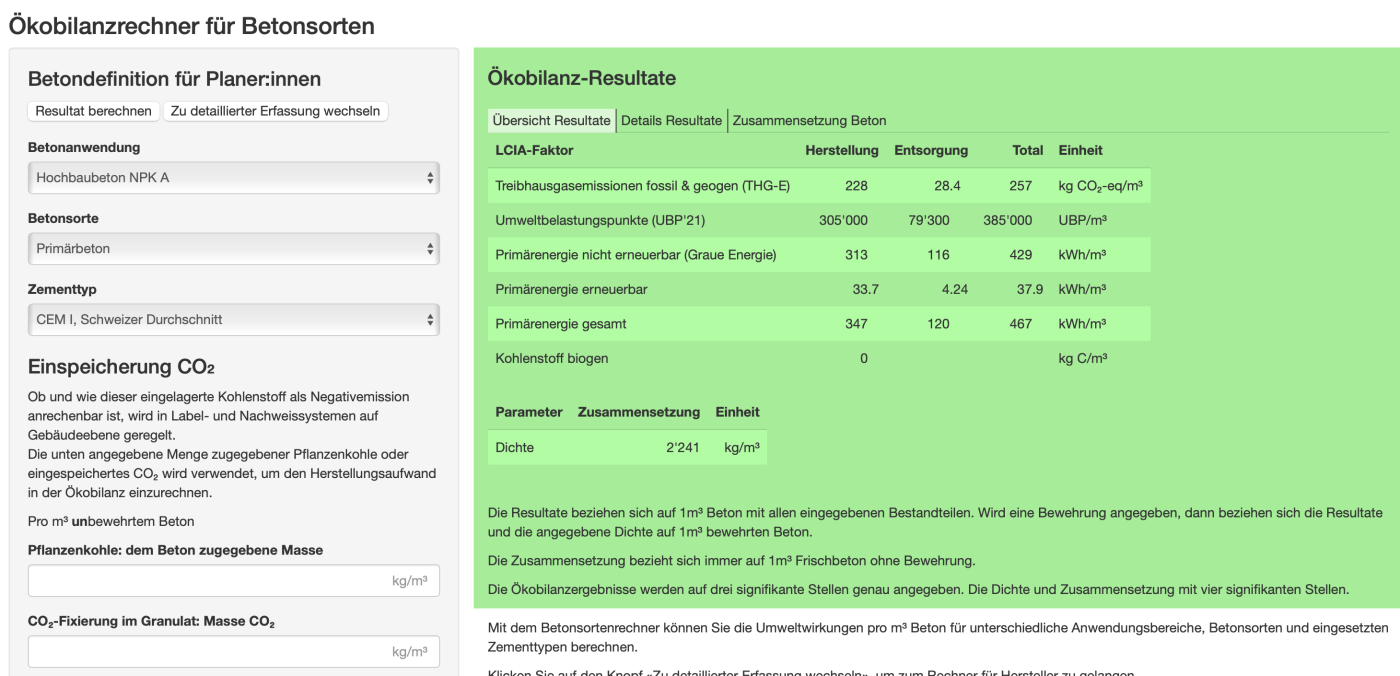Focus the Pflanzenkohle mass input field
This screenshot has height=676, width=1400.
point(233,581)
